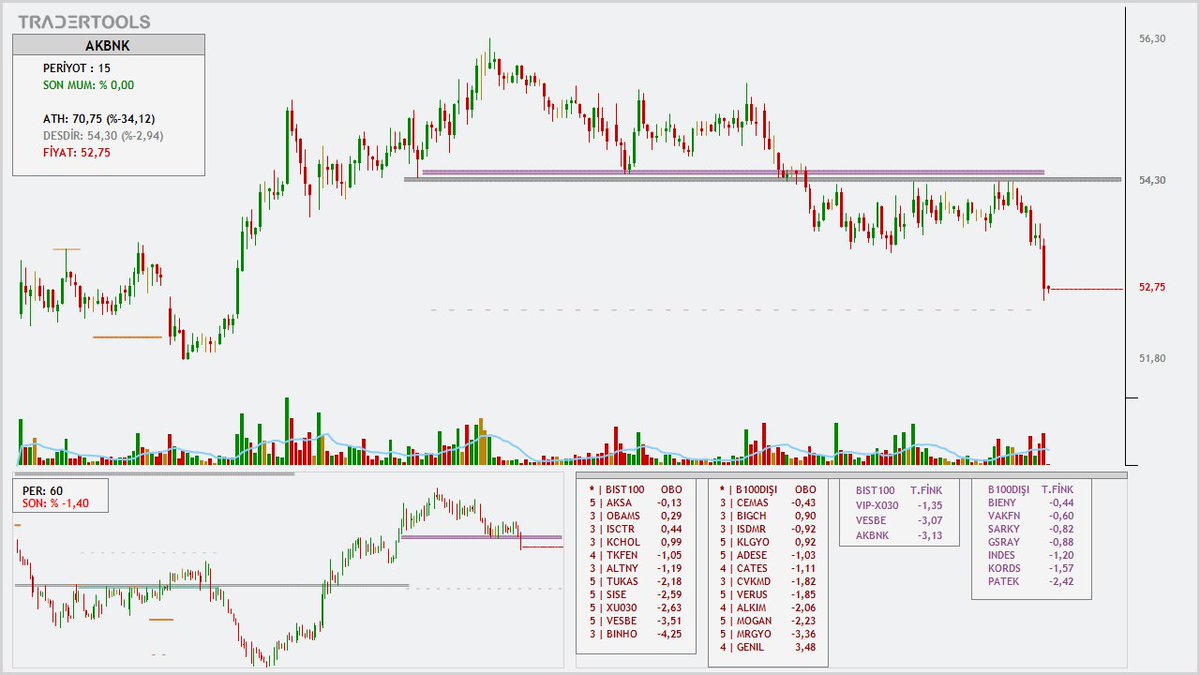This screenshot has width=1200, height=675.
Task: Select the TUKAS row with -2,18
Action: pyautogui.click(x=636, y=580)
